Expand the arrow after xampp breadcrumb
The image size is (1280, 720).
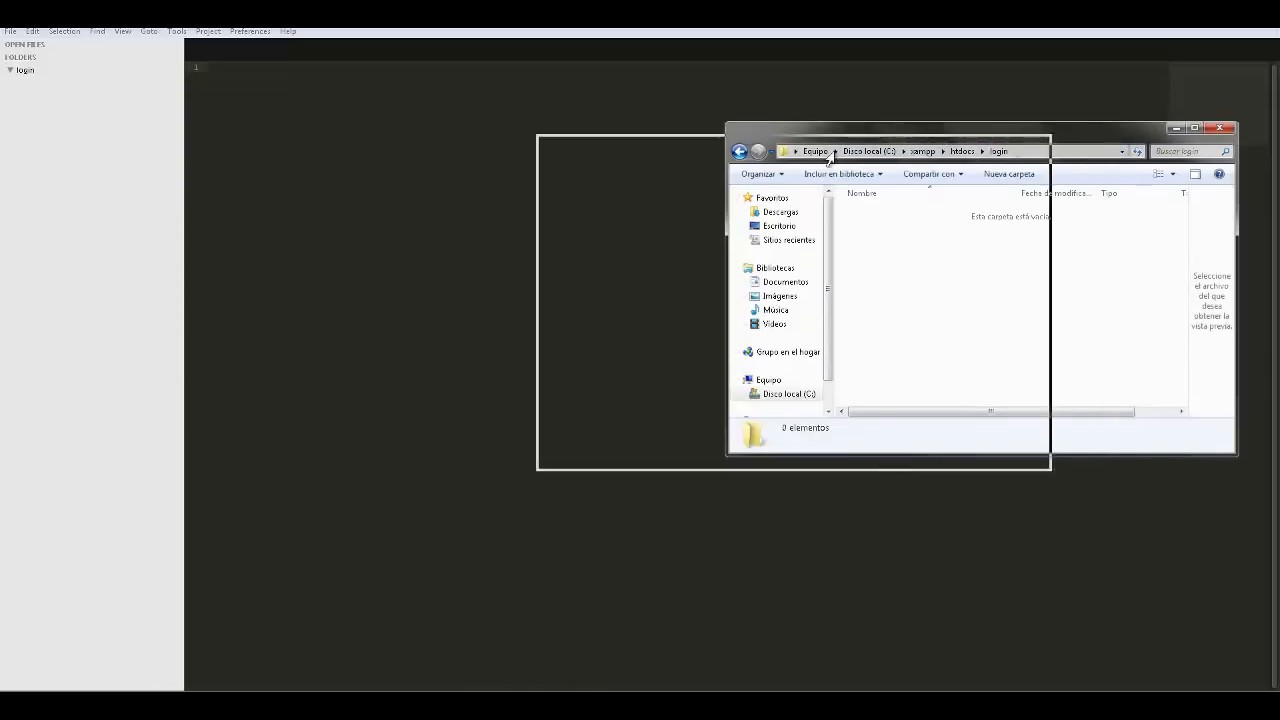point(943,152)
